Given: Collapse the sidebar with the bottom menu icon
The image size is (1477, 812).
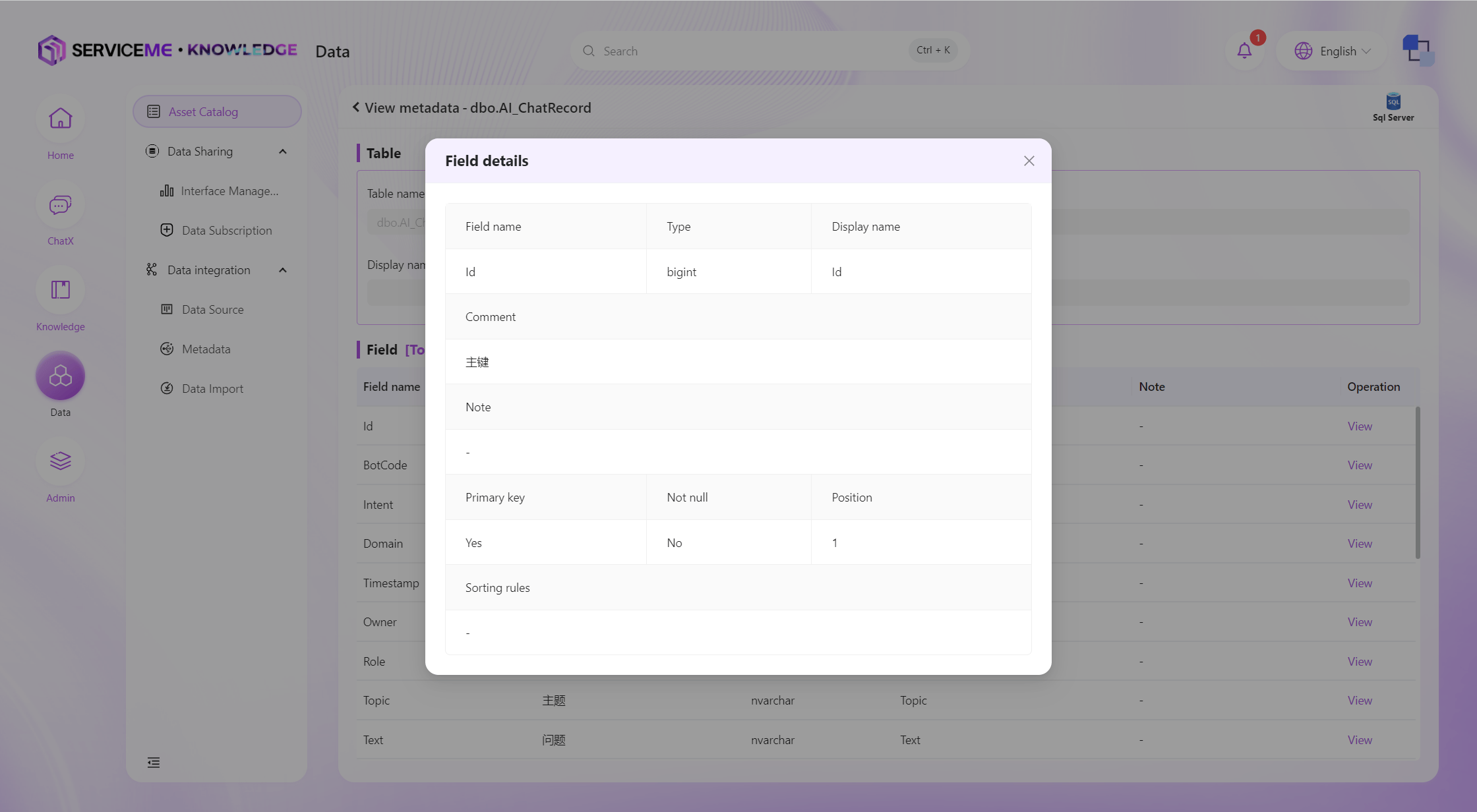Looking at the screenshot, I should coord(154,763).
